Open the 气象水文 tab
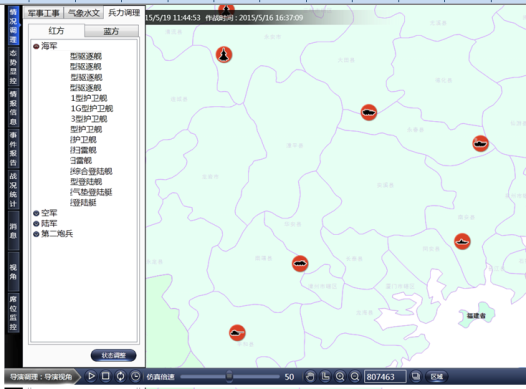 84,13
